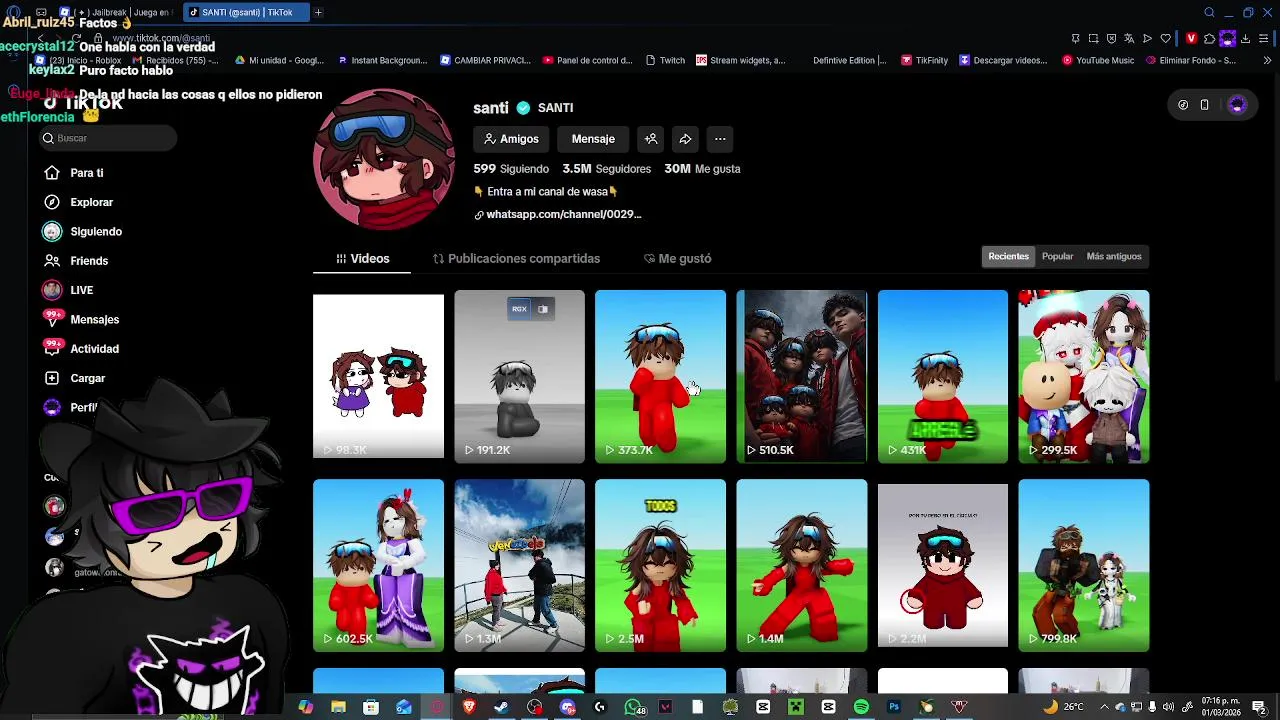Open Spotify from the taskbar

(x=861, y=707)
